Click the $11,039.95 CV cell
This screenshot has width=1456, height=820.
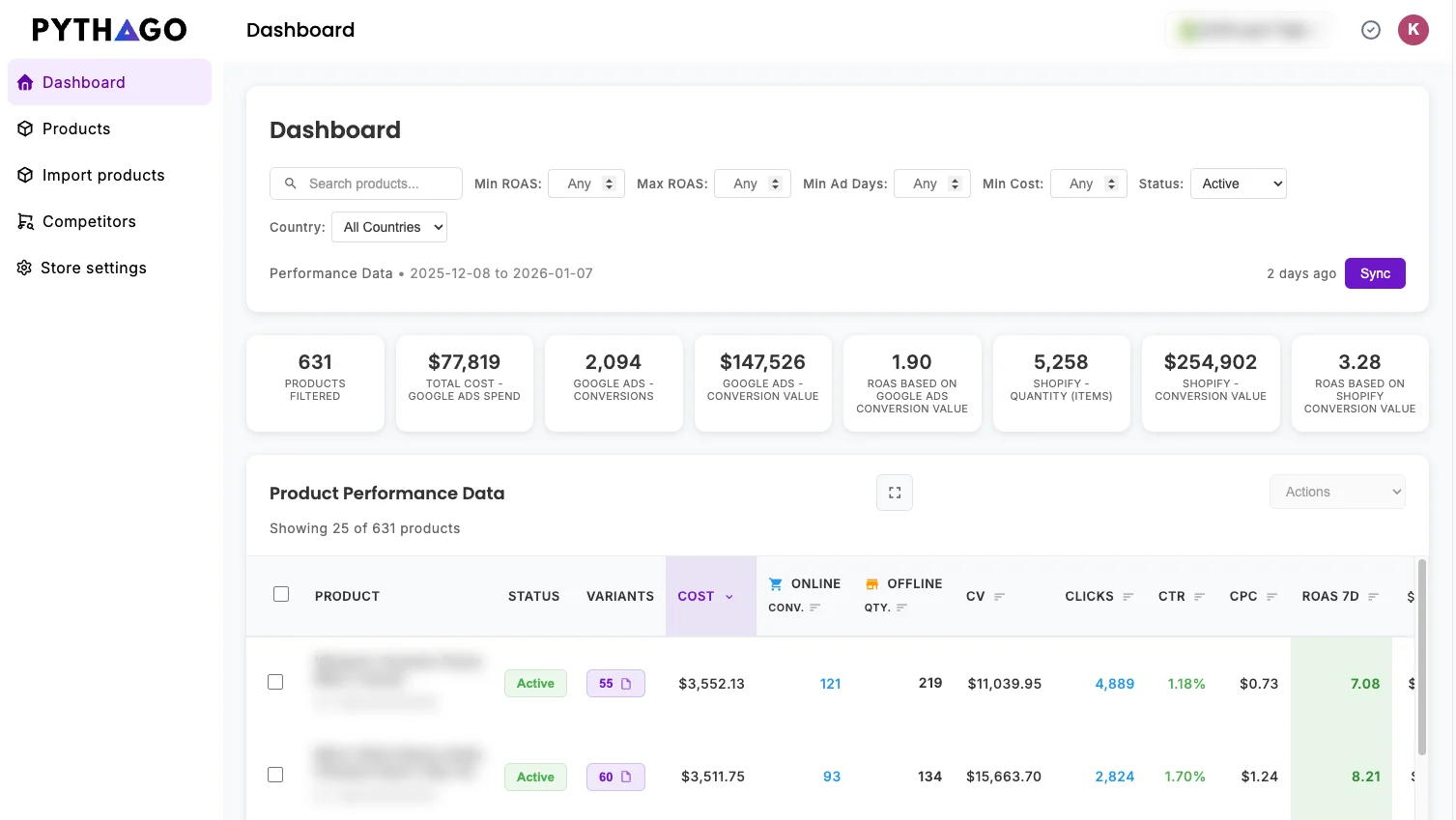point(1005,684)
